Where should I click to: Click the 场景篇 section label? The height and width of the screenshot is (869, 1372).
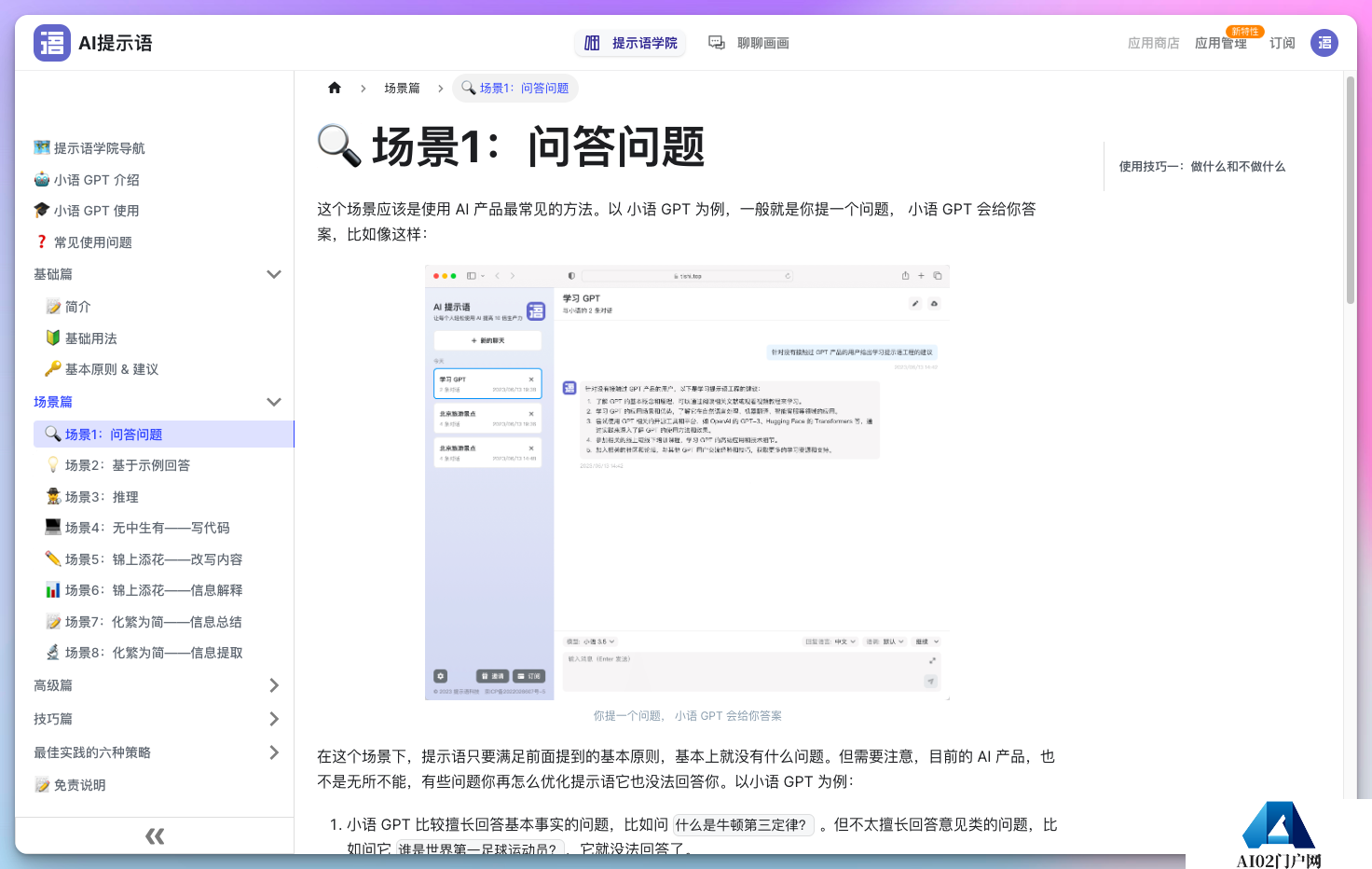coord(53,402)
